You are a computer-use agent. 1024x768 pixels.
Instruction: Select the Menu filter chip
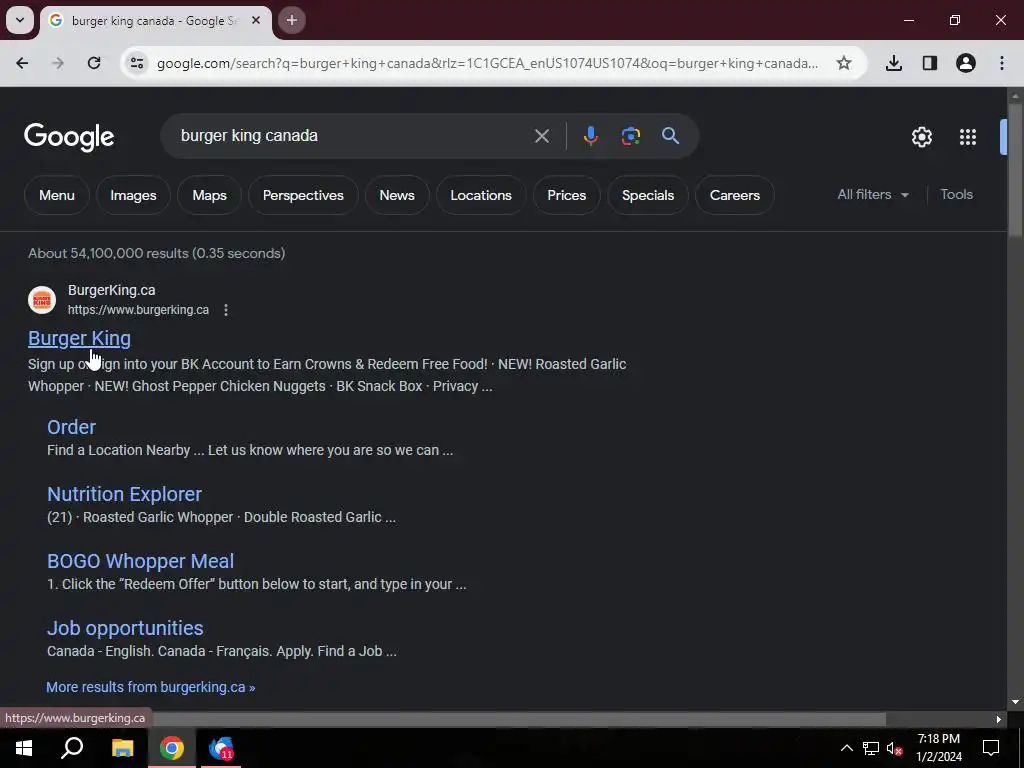[x=57, y=195]
